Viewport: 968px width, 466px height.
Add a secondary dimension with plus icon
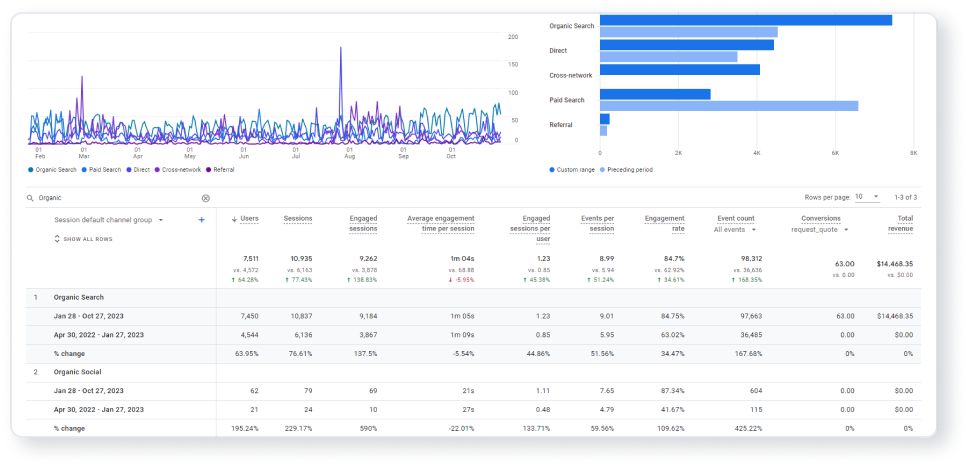click(x=201, y=220)
